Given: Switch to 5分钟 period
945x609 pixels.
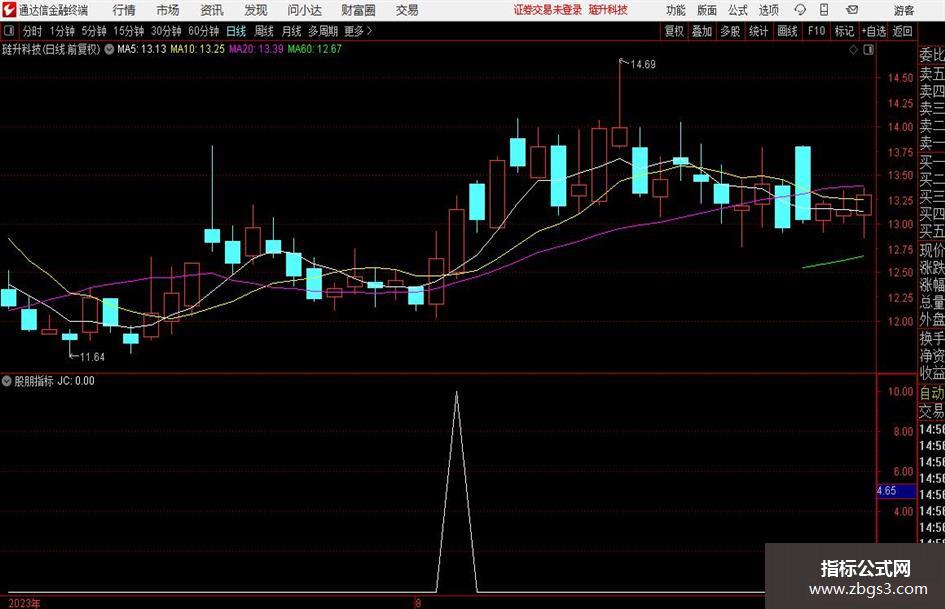Looking at the screenshot, I should click(93, 31).
